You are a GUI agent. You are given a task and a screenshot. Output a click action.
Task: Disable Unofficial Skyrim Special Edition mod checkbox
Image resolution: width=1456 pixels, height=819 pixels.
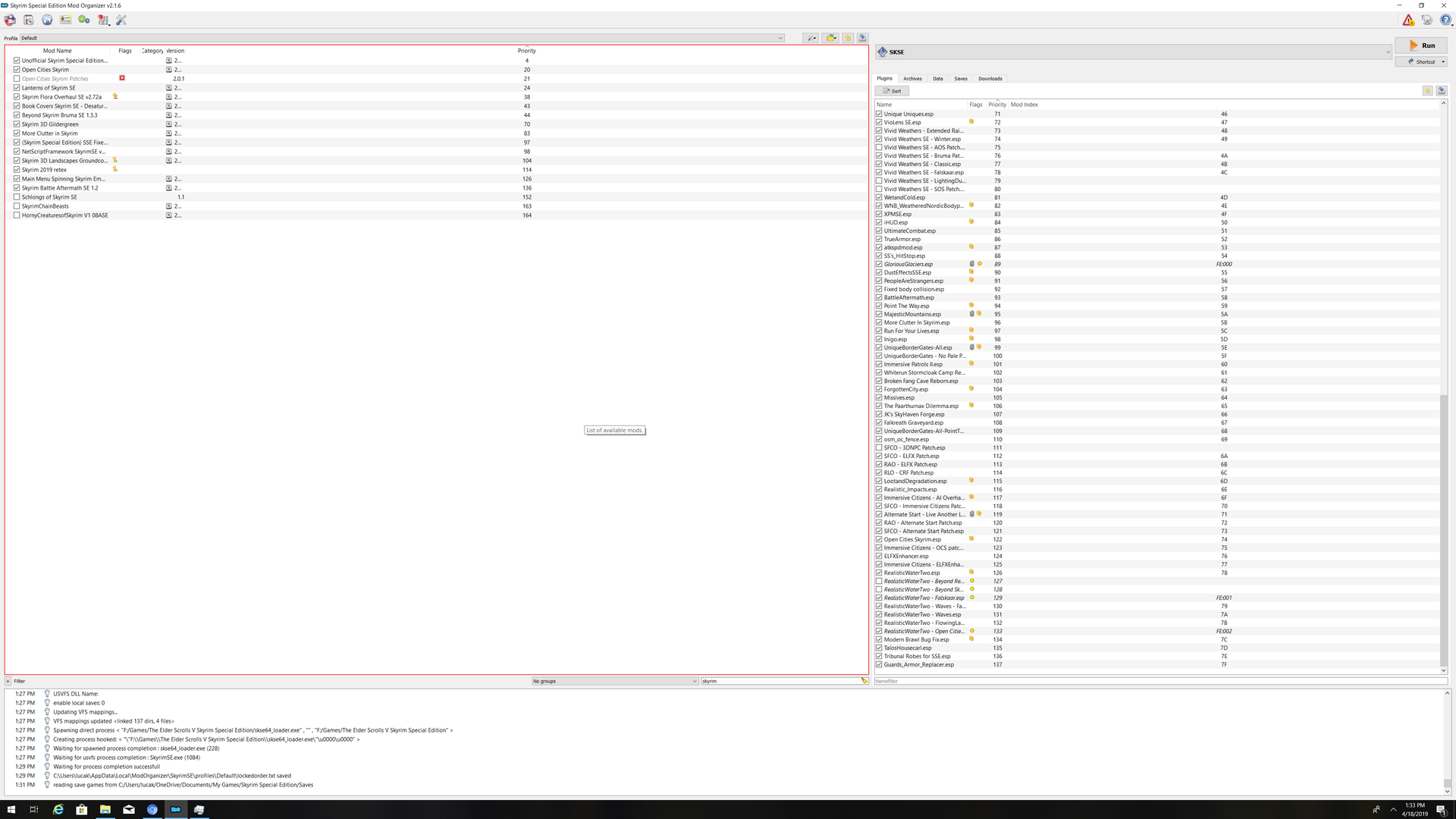[x=17, y=60]
